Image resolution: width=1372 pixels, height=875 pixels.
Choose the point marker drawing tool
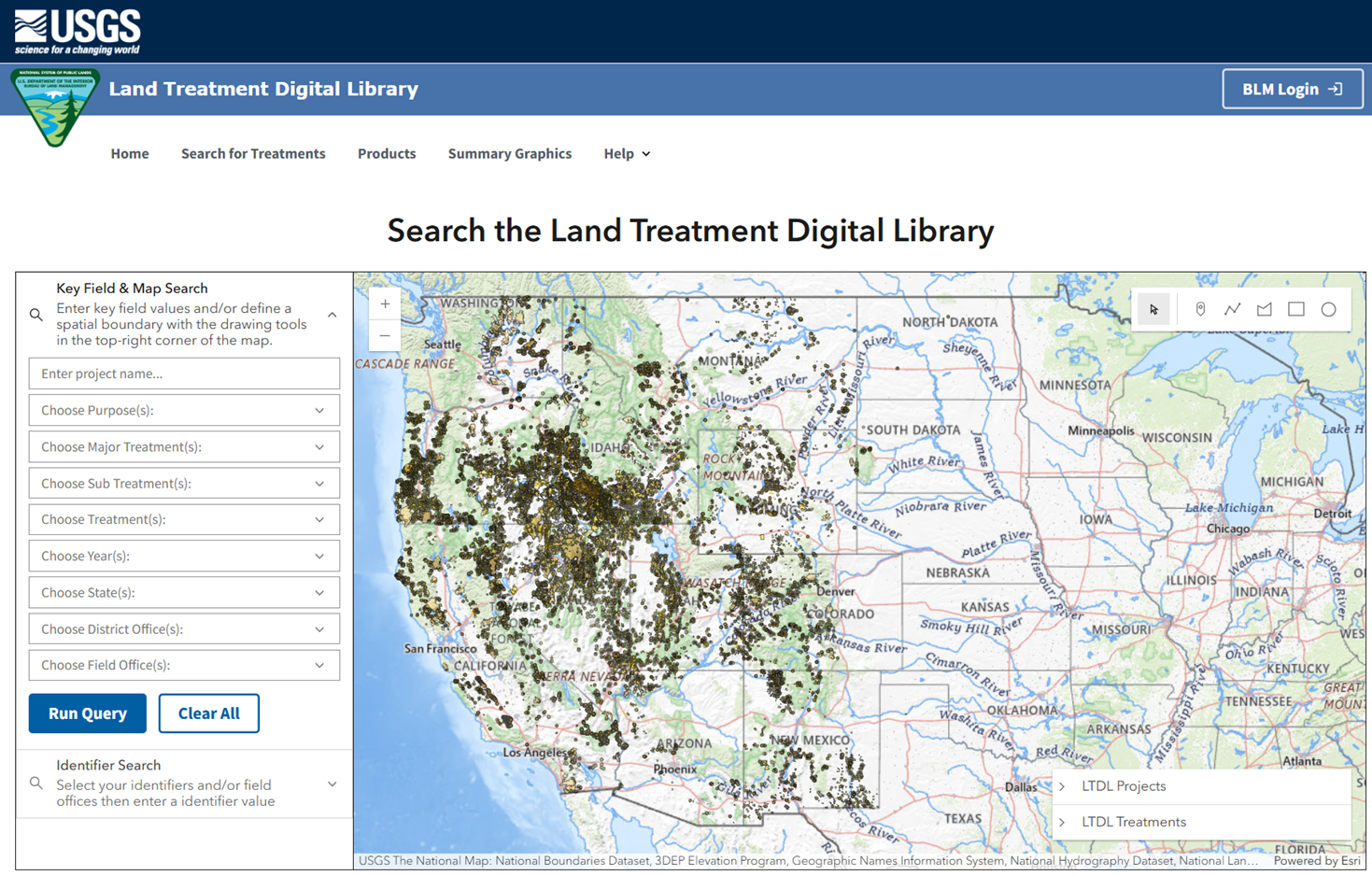pos(1200,309)
